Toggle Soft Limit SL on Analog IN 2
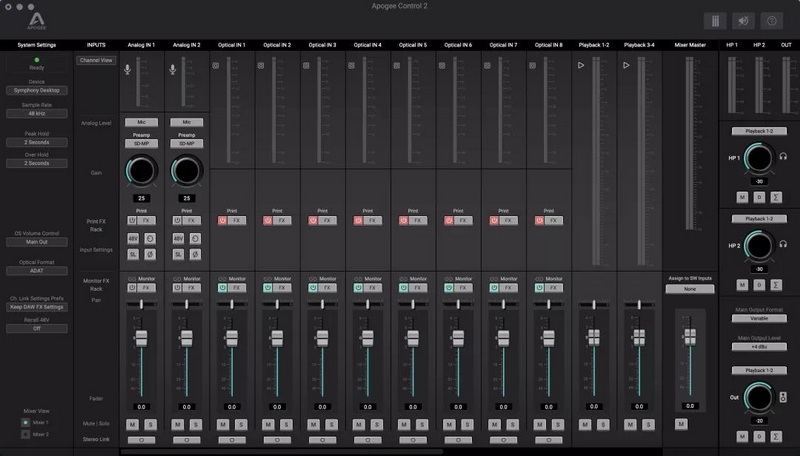Image resolution: width=800 pixels, height=456 pixels. (x=178, y=254)
